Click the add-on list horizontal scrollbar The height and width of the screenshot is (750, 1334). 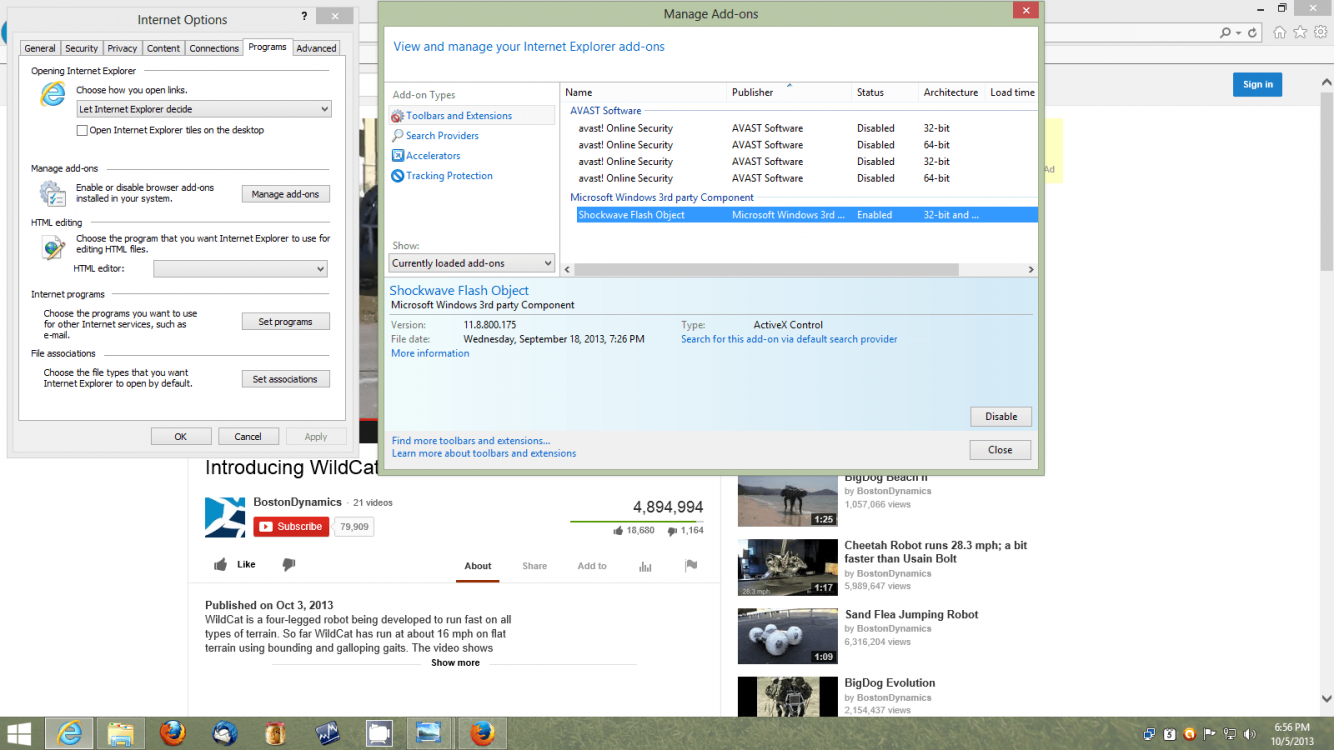(x=767, y=270)
